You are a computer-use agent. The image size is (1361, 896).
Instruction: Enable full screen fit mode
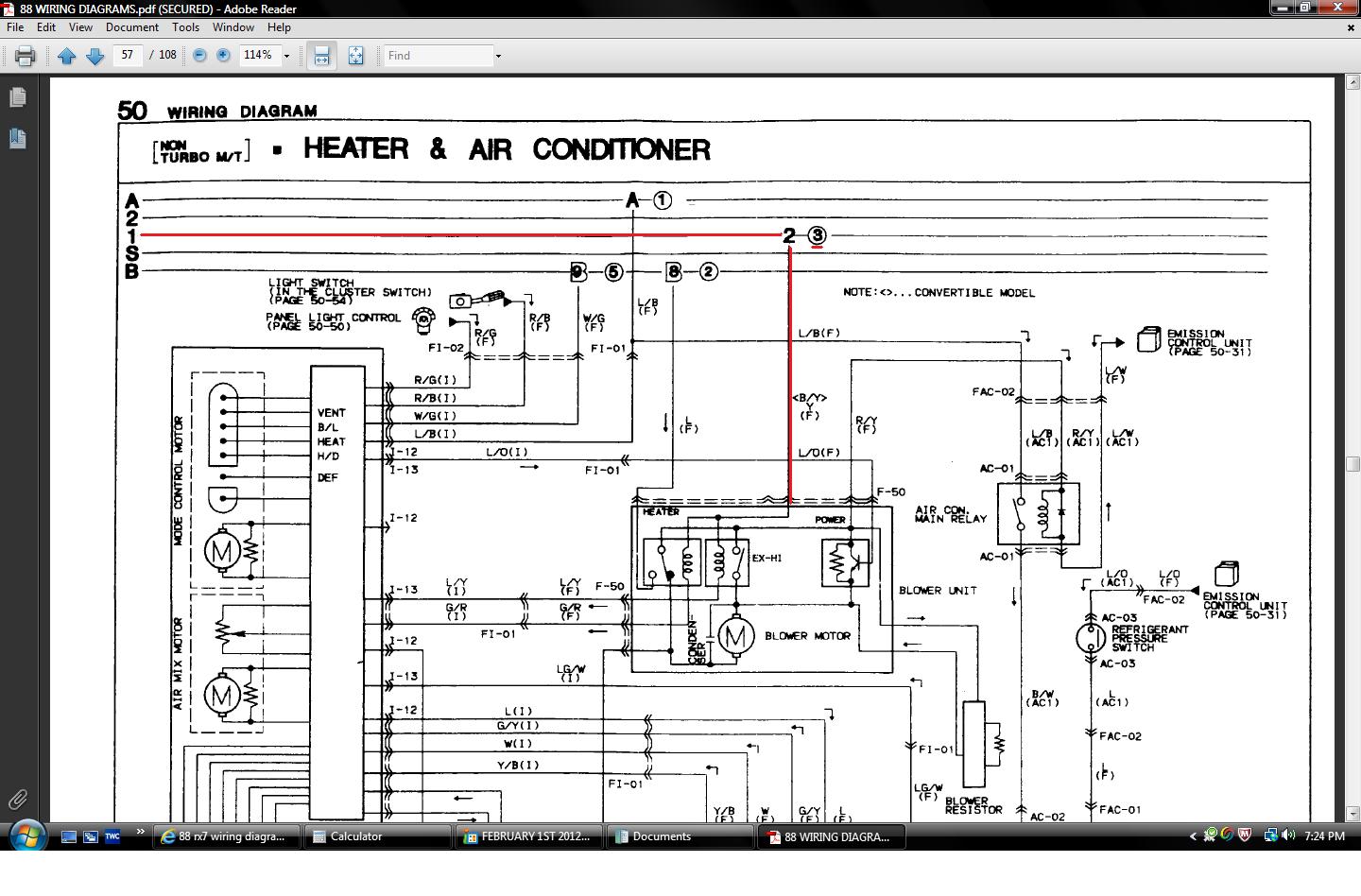pyautogui.click(x=355, y=56)
